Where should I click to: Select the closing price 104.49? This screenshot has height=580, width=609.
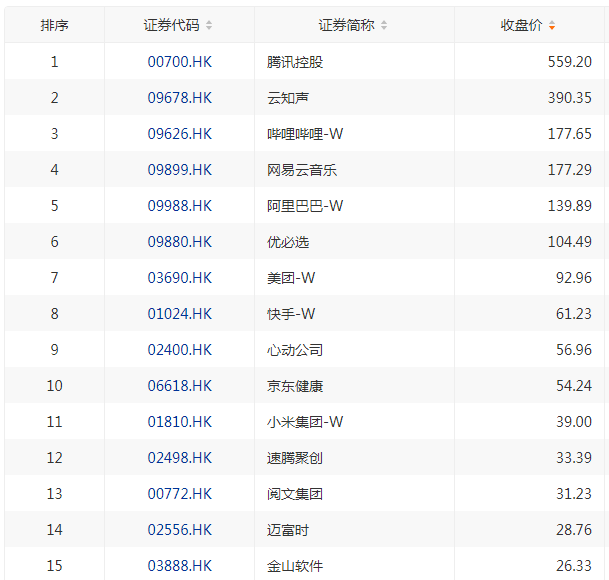pyautogui.click(x=569, y=242)
